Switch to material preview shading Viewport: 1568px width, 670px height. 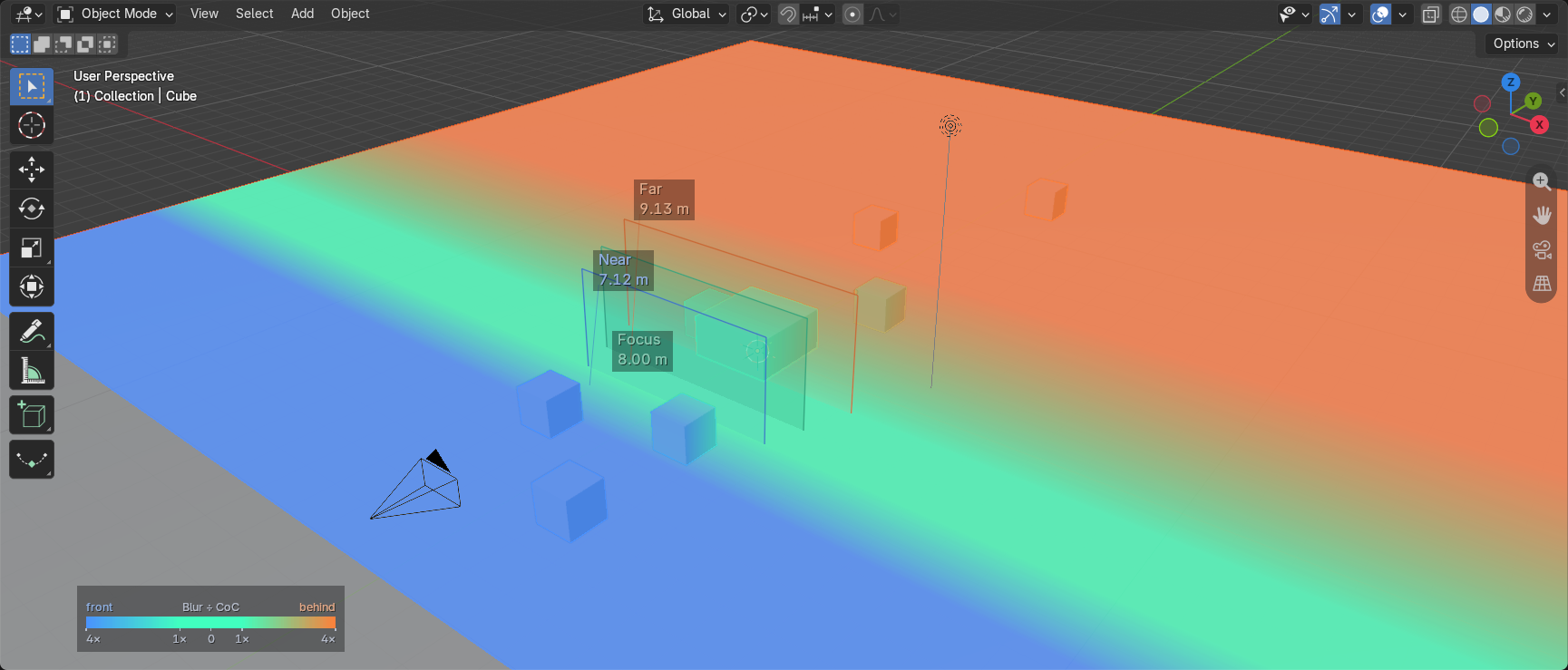(x=1503, y=14)
